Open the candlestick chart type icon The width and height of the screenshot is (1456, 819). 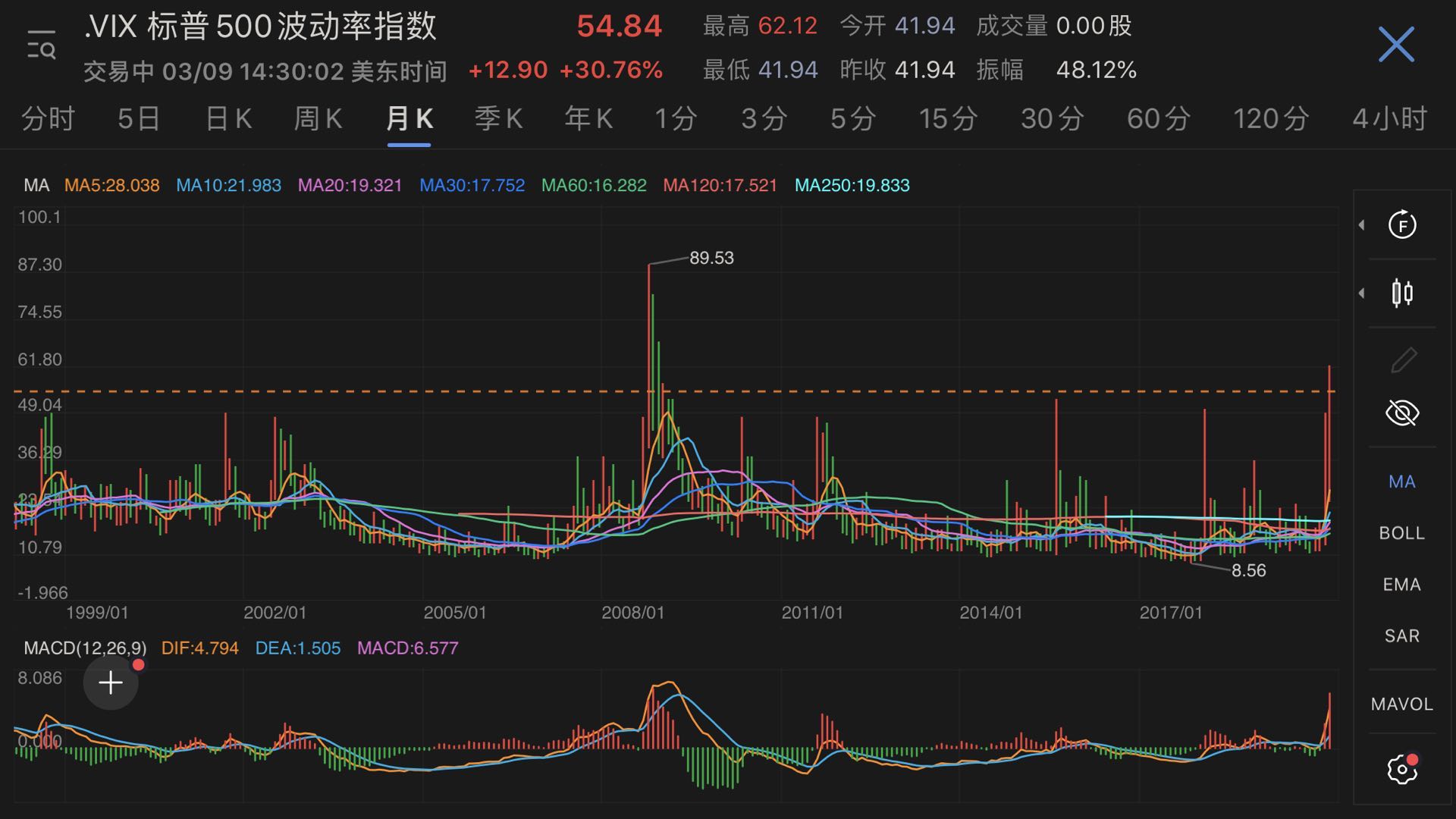point(1402,293)
